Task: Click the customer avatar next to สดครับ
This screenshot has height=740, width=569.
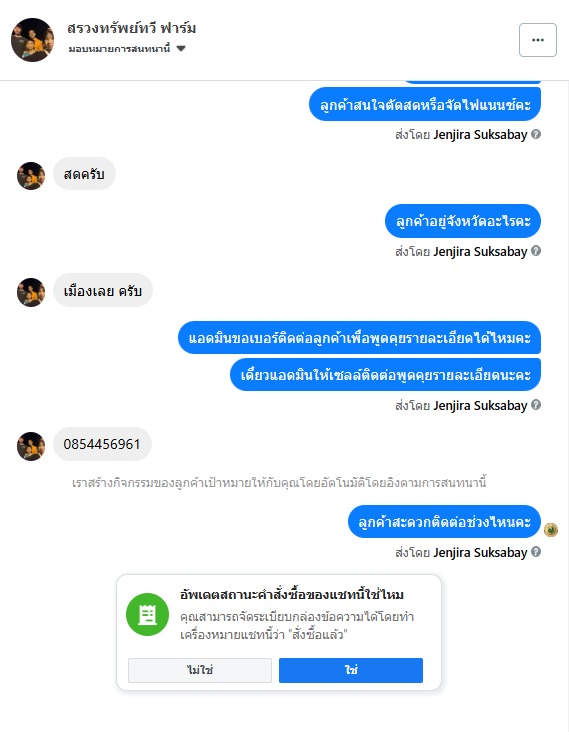Action: (31, 176)
